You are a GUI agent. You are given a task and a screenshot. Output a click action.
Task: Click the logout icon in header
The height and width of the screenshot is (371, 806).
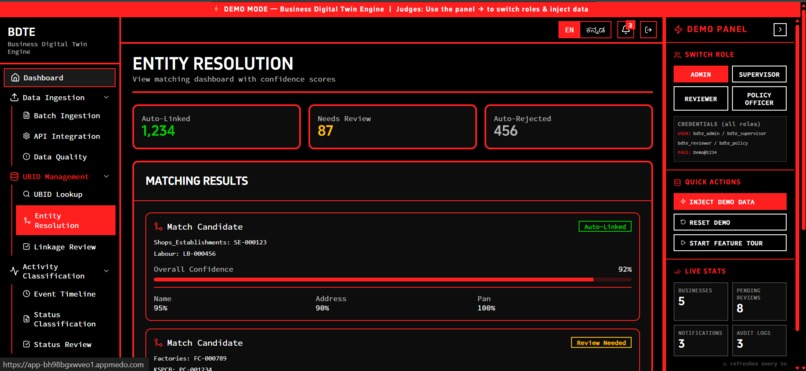coord(649,30)
